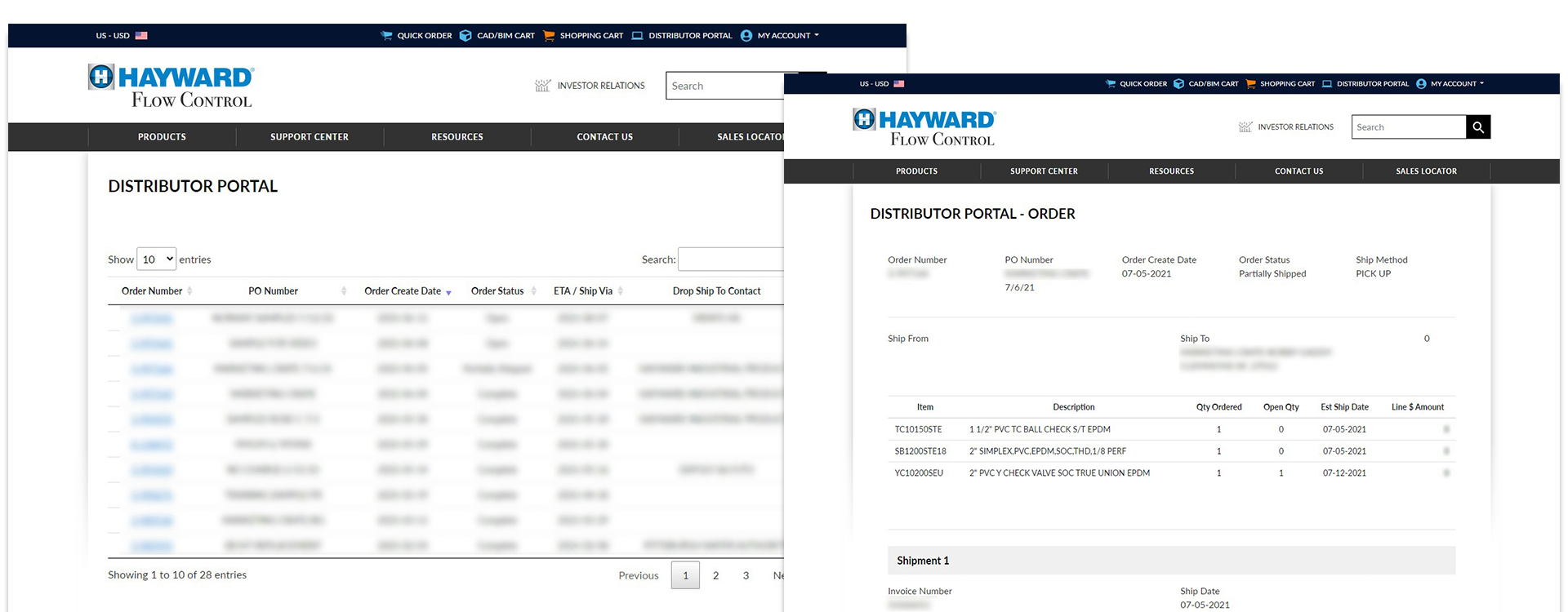Click Partially Shipped order status text
The height and width of the screenshot is (612, 1568).
[x=1272, y=274]
